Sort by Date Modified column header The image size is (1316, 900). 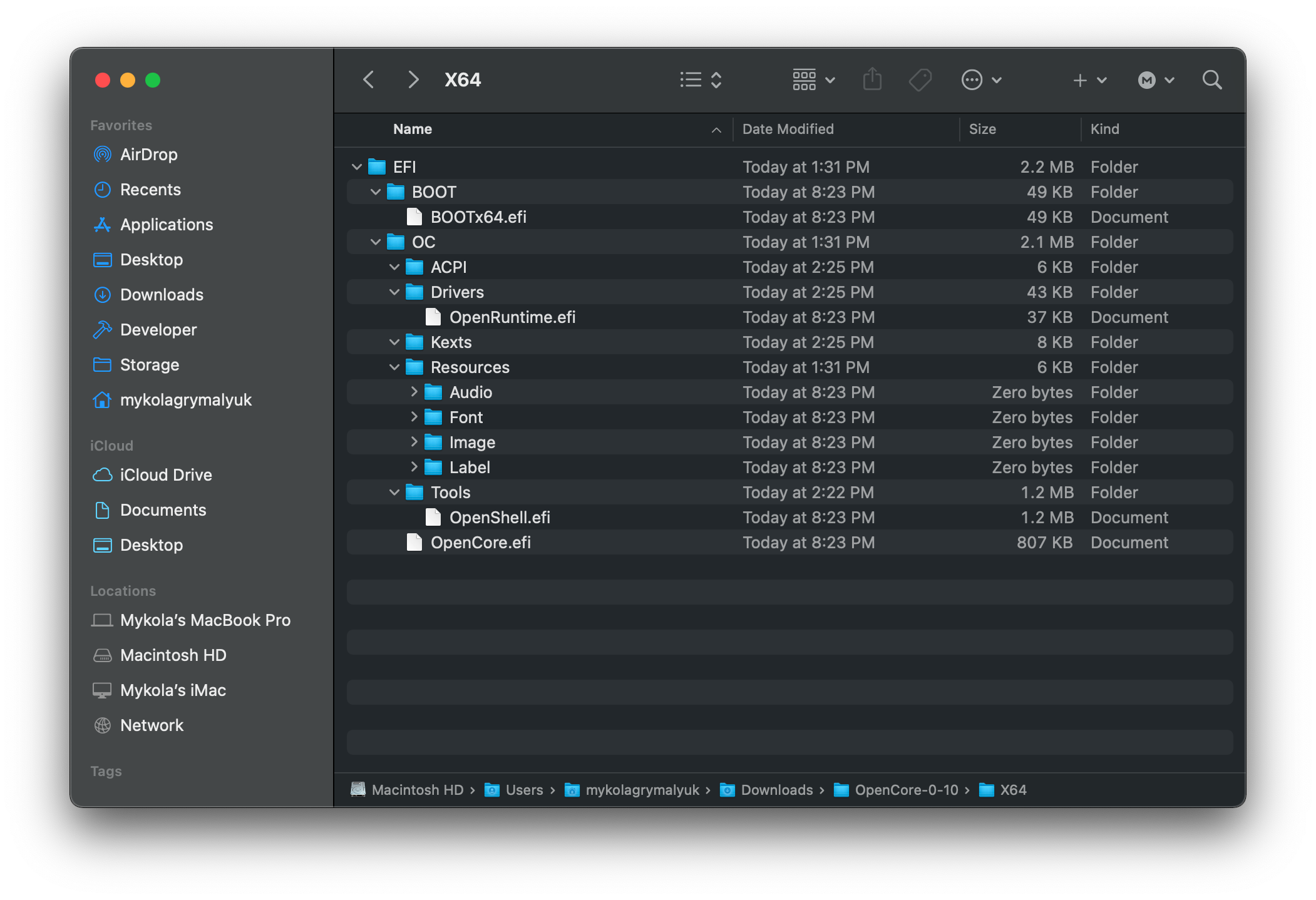tap(788, 129)
